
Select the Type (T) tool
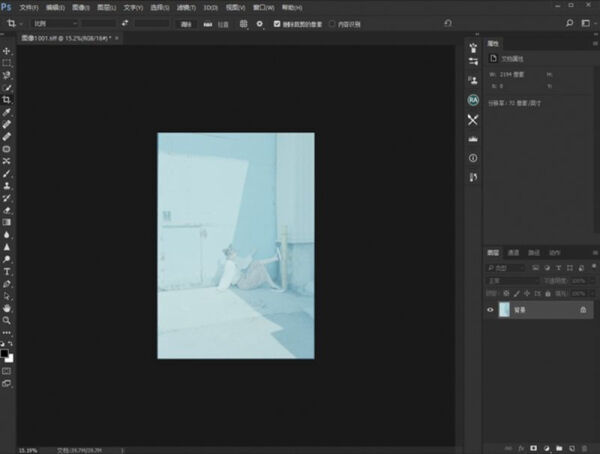7,271
